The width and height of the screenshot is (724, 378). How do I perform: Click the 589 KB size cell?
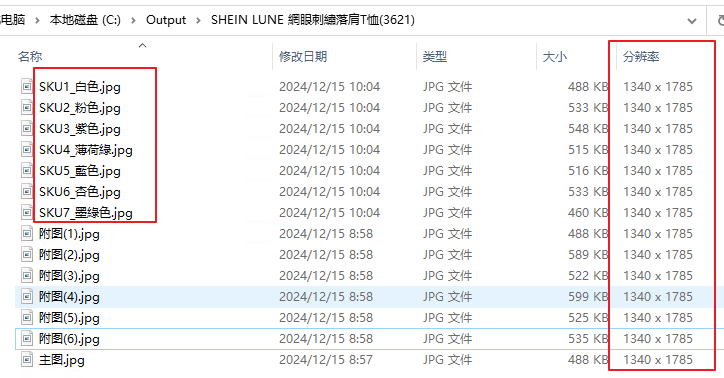[587, 254]
